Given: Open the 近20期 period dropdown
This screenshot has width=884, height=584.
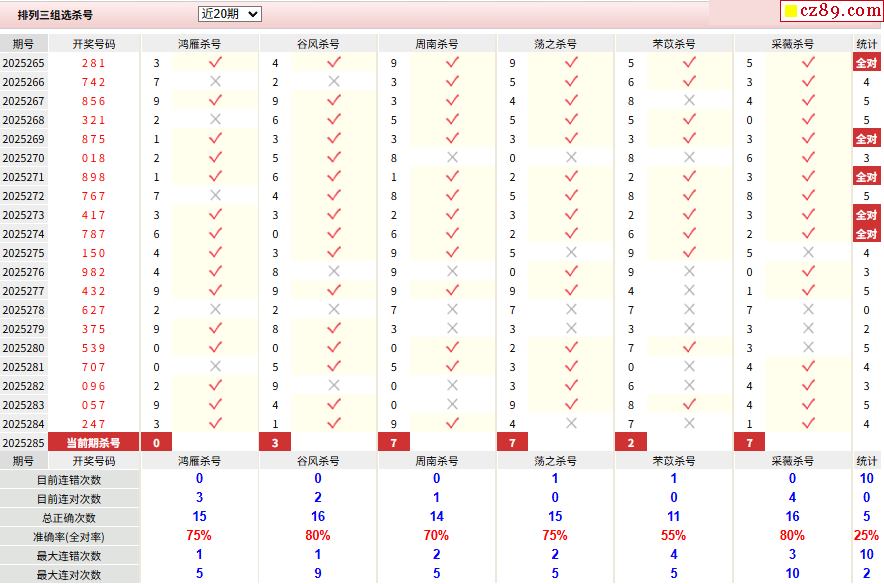Looking at the screenshot, I should 229,14.
